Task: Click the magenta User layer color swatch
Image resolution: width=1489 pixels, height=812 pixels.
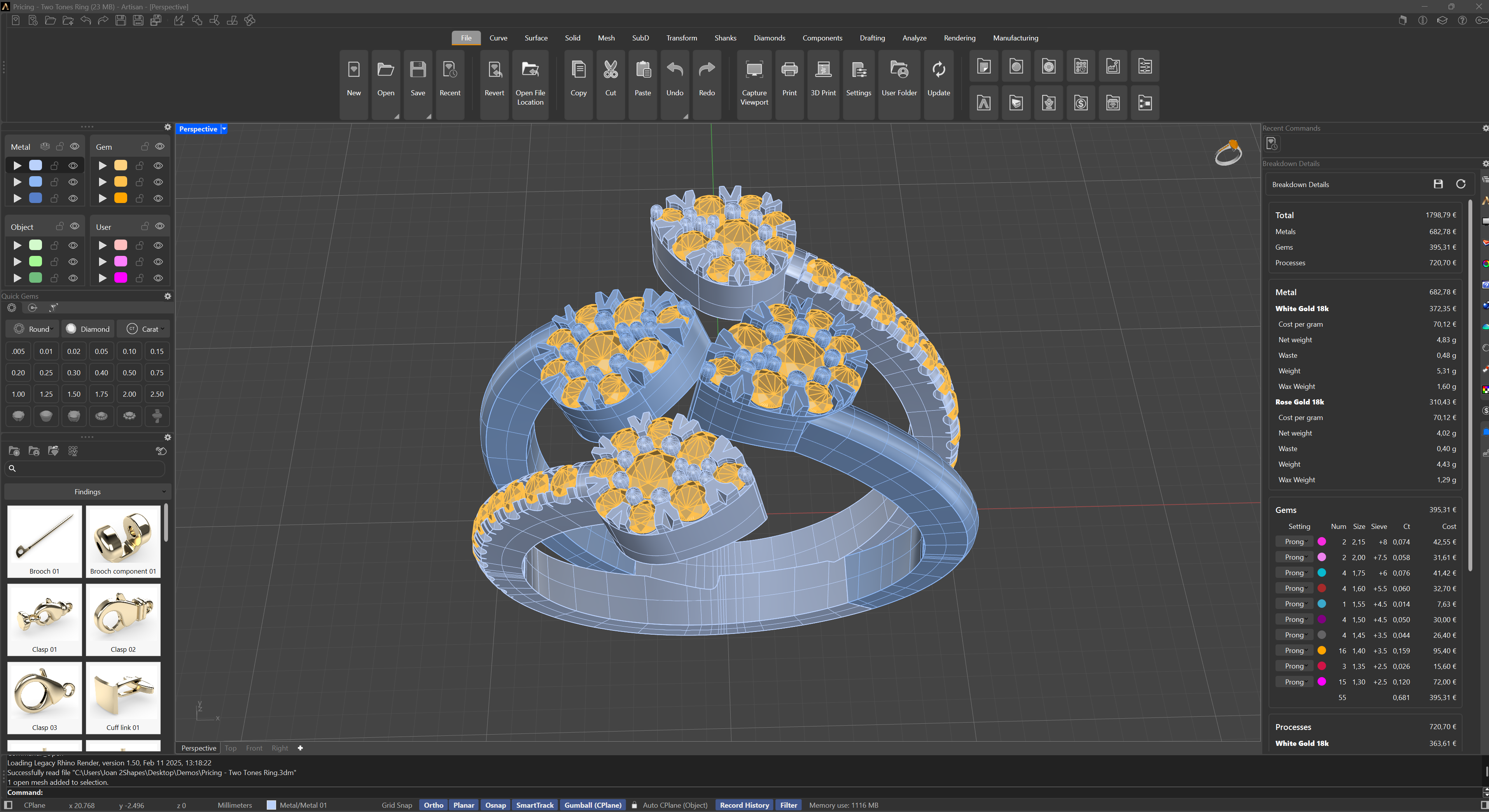Action: pyautogui.click(x=120, y=278)
